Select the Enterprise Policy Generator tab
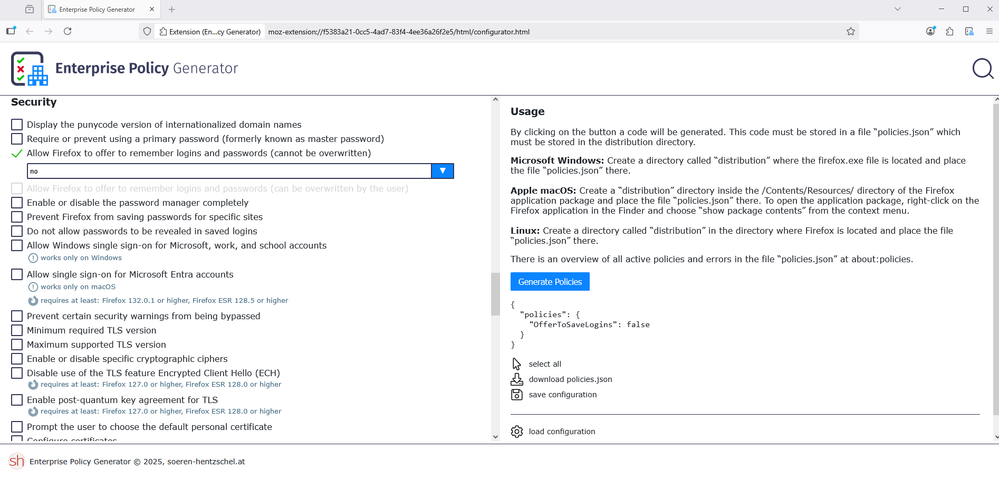 point(98,9)
